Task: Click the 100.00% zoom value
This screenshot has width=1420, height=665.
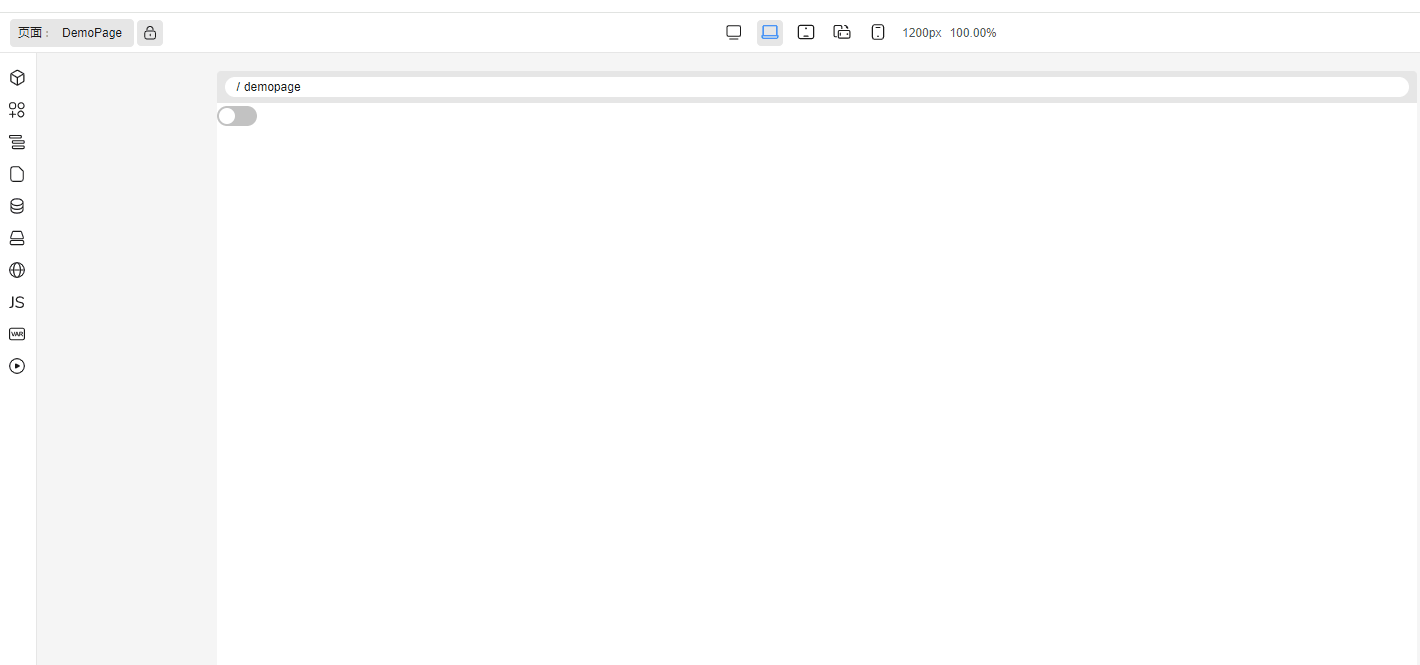Action: (973, 33)
